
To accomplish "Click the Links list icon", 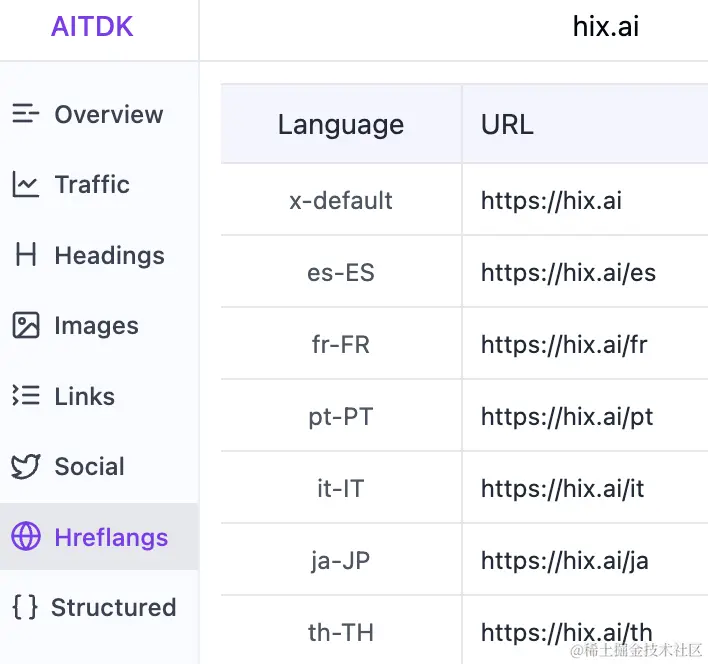I will pos(25,396).
